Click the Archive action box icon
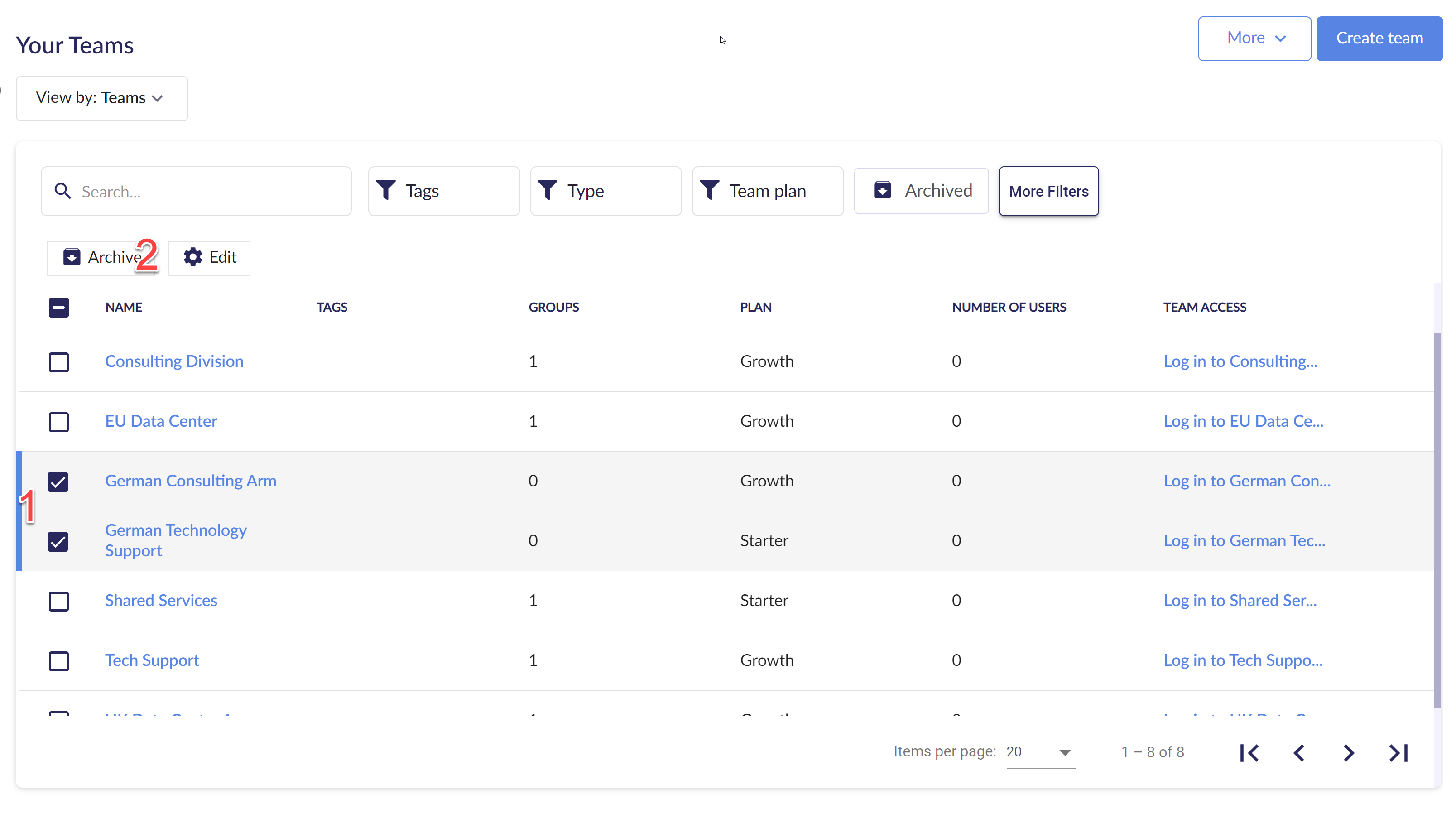Screen dimensions: 1456x814 (71, 257)
